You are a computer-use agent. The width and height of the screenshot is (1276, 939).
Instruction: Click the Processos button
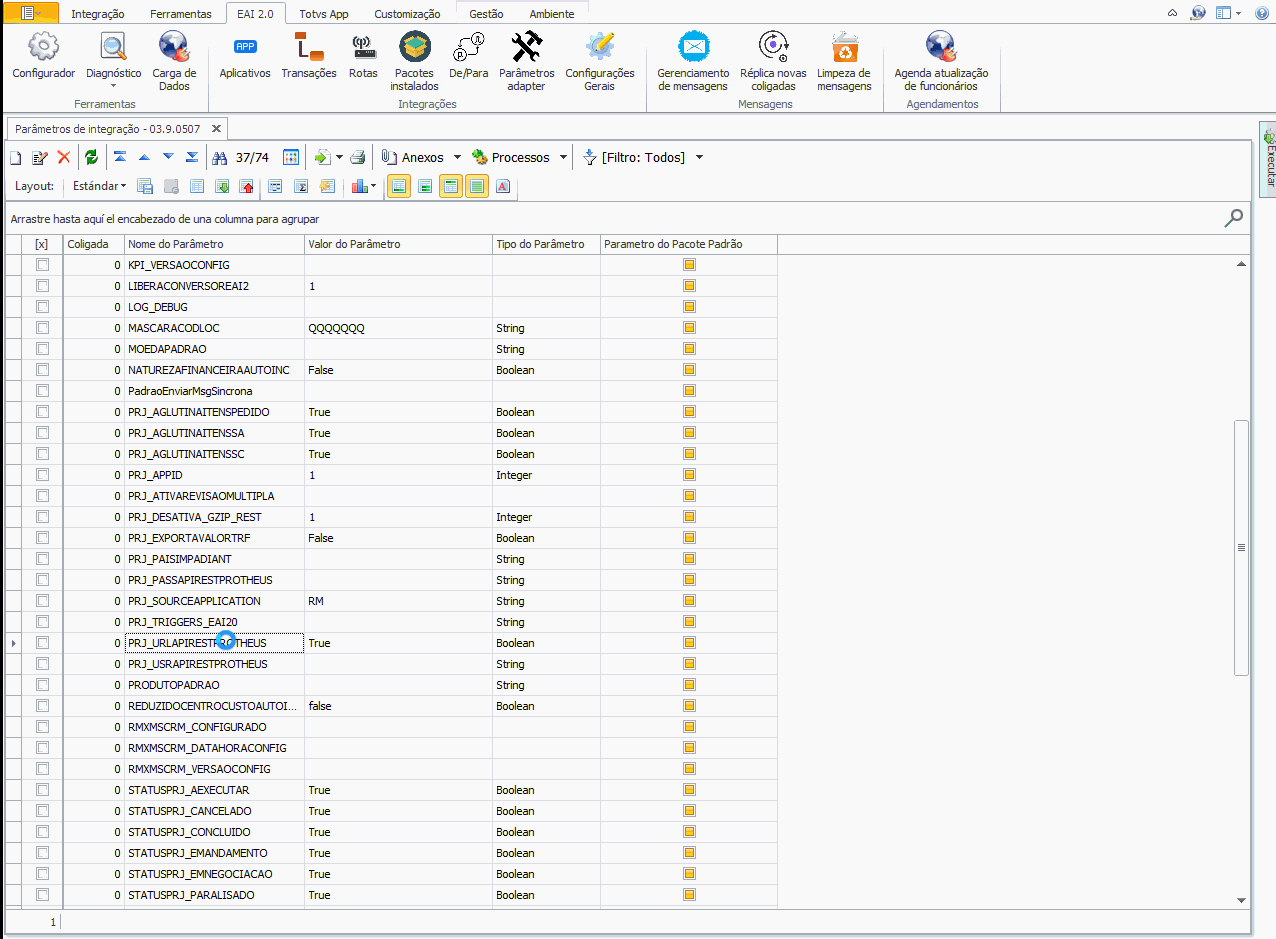click(512, 157)
